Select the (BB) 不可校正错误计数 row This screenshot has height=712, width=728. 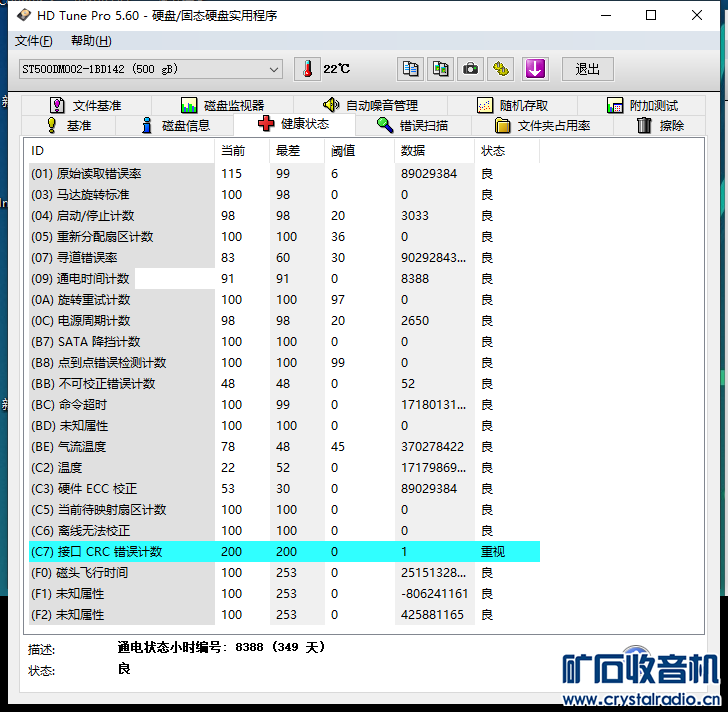pos(284,383)
